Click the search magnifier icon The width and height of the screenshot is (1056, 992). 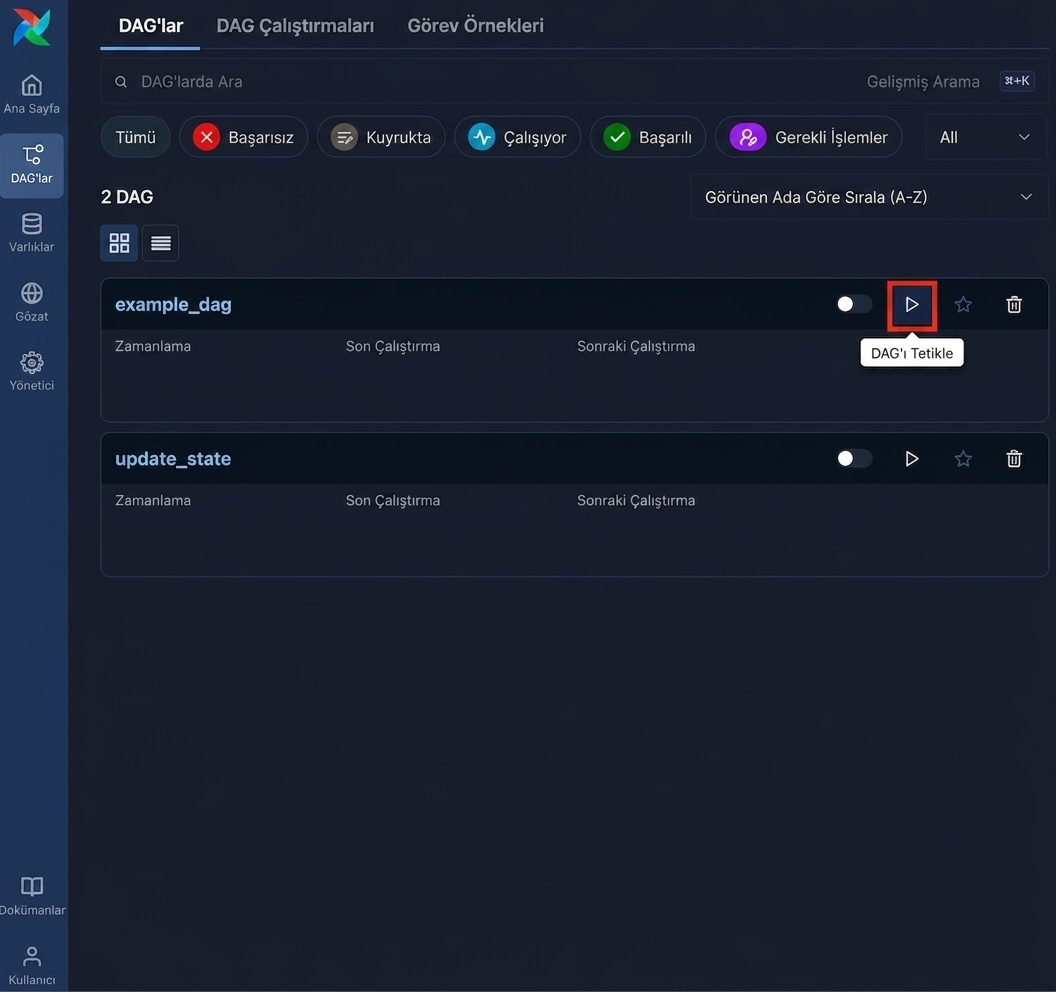121,81
